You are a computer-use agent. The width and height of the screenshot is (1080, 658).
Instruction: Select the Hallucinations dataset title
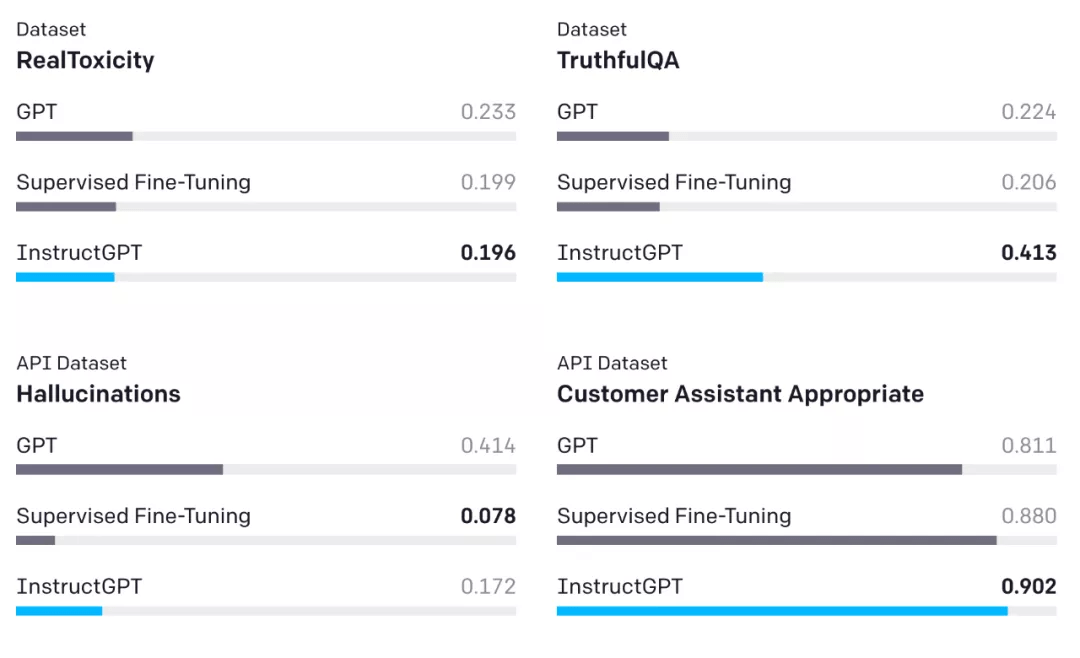pos(98,394)
